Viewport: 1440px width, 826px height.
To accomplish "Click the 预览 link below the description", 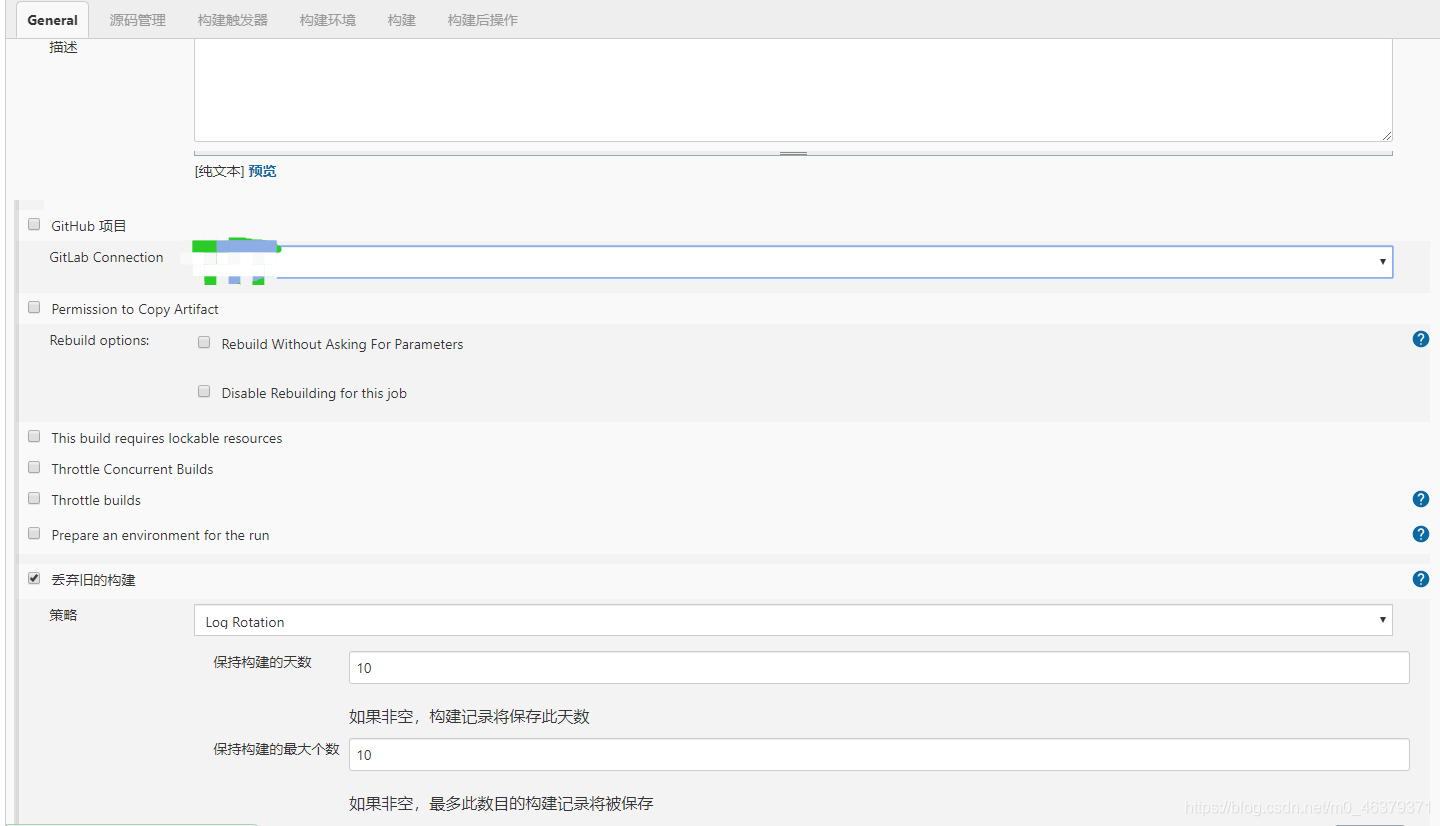I will (263, 171).
